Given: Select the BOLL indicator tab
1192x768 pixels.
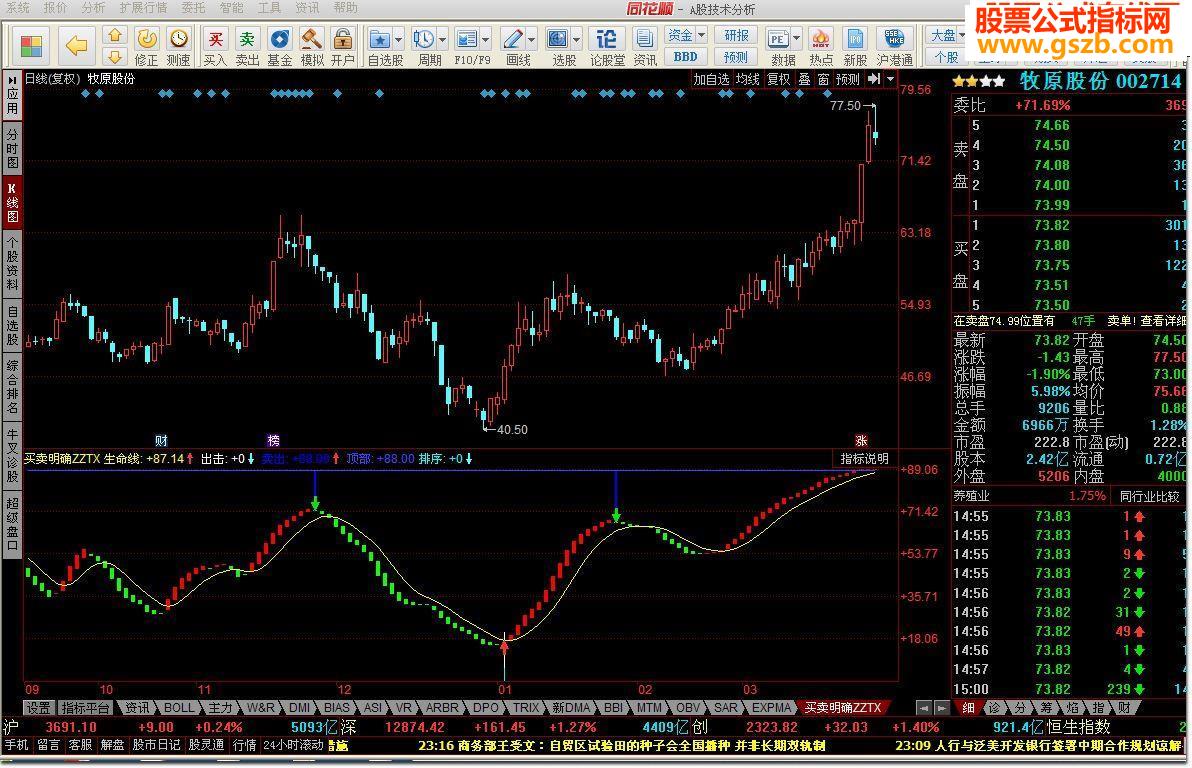Looking at the screenshot, I should click(x=179, y=708).
